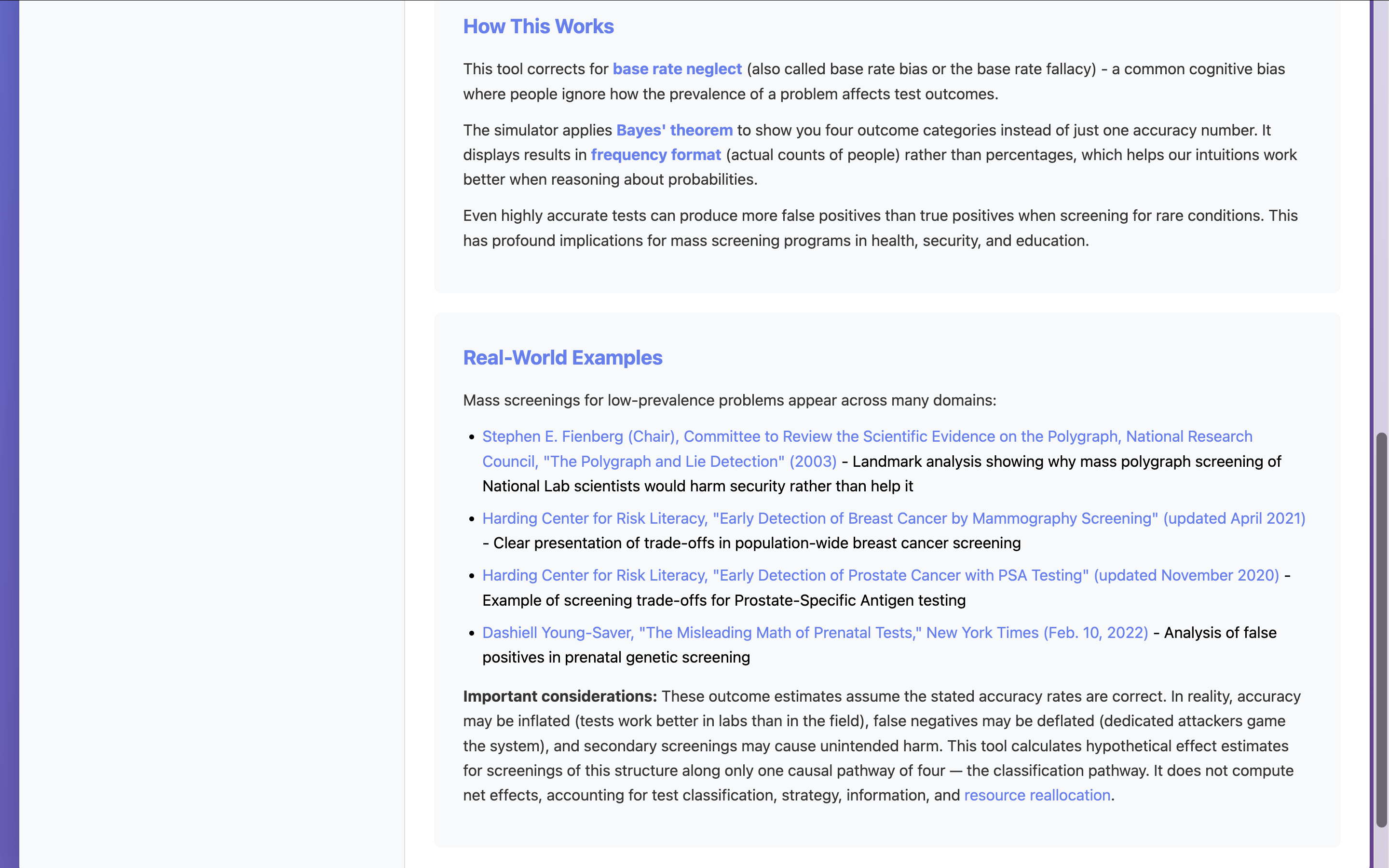This screenshot has width=1389, height=868.
Task: Click the vertical scrollbar thumb
Action: 1381,629
